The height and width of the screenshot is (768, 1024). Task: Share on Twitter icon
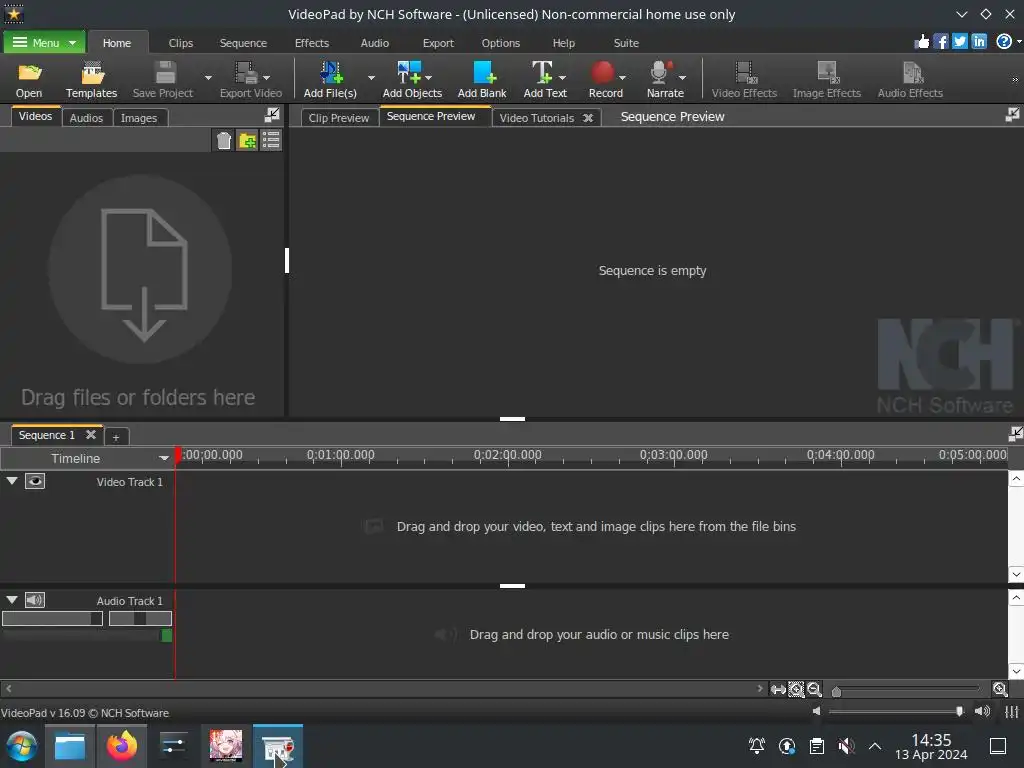point(959,42)
